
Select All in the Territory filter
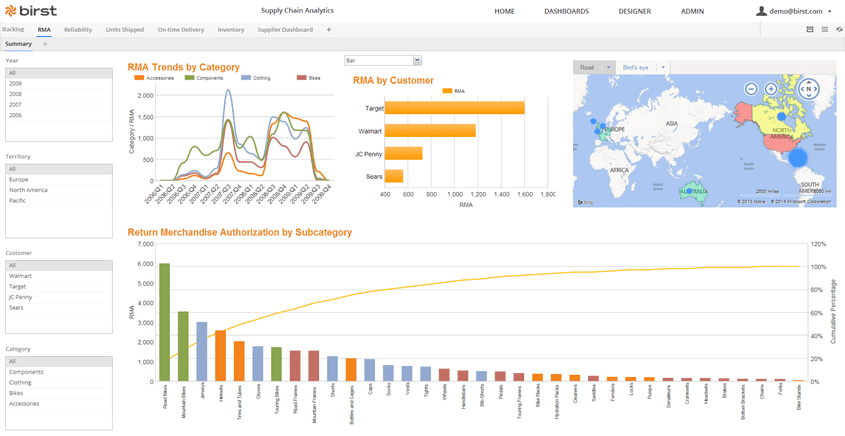click(59, 169)
